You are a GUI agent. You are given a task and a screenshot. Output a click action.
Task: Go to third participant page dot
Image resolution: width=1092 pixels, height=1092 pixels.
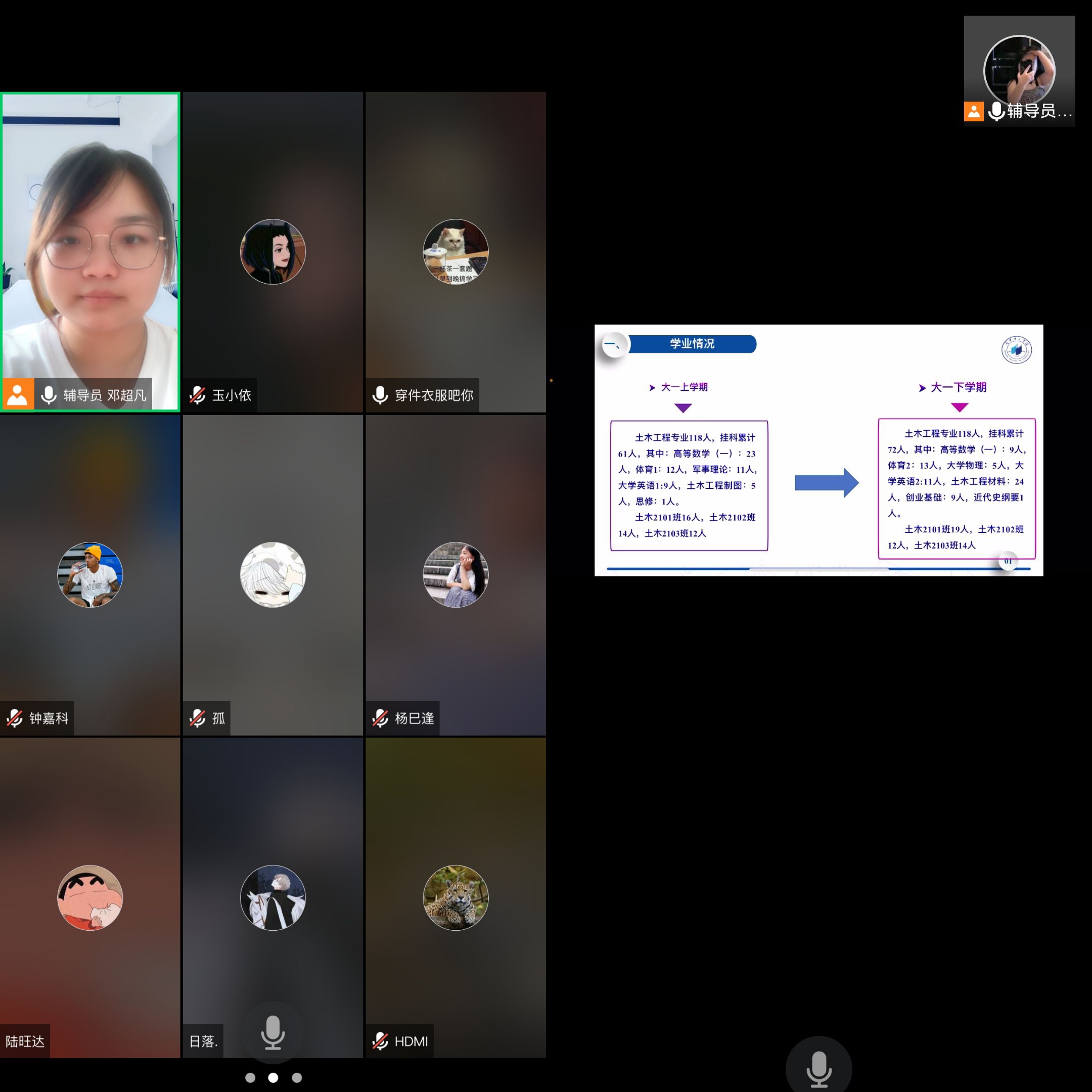point(297,1077)
